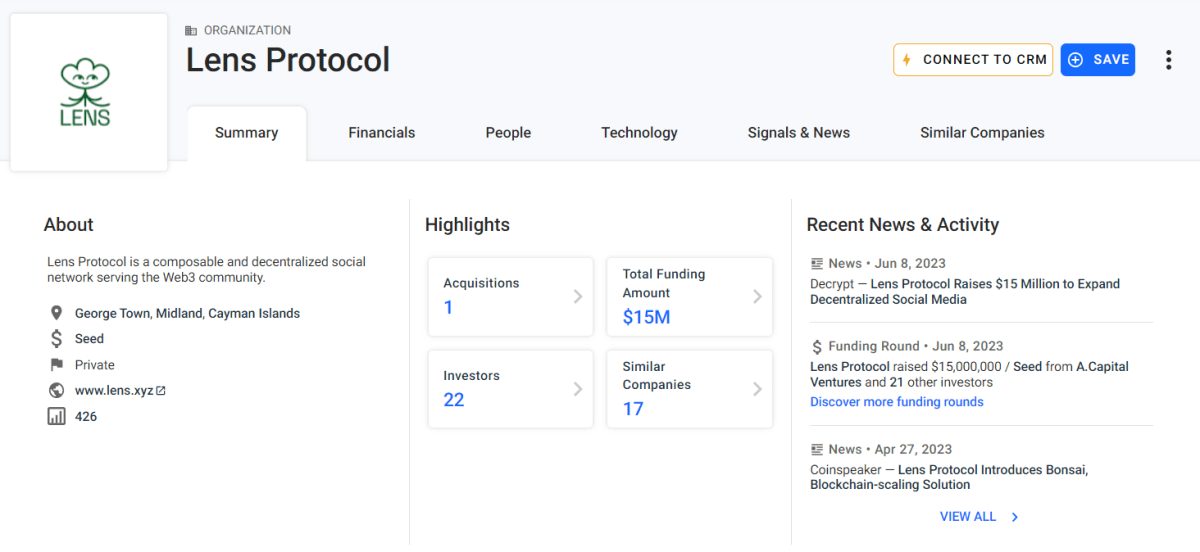This screenshot has height=552, width=1200.
Task: Expand the Investors highlight card chevron
Action: tap(578, 389)
